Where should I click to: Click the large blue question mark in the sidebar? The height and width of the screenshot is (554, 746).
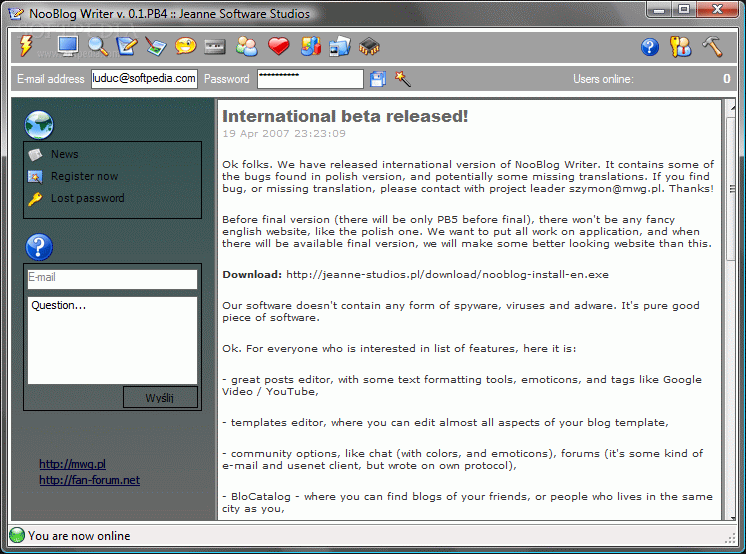coord(39,247)
